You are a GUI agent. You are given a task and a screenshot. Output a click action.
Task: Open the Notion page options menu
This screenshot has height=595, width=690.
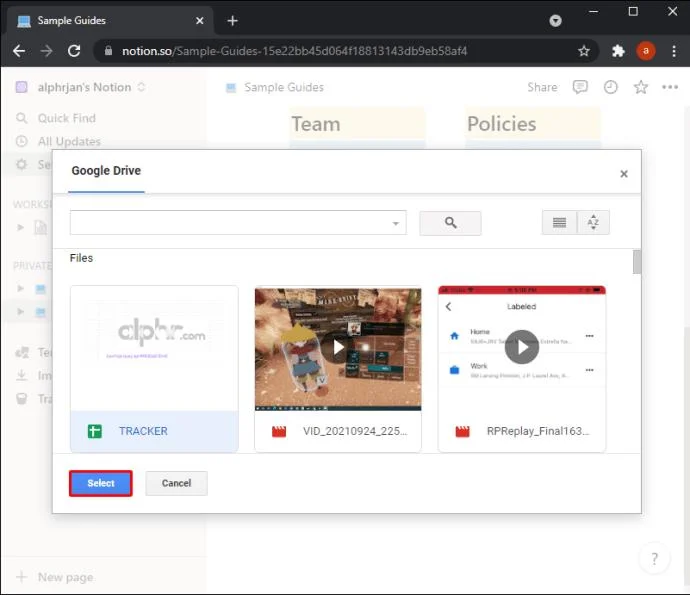[670, 87]
